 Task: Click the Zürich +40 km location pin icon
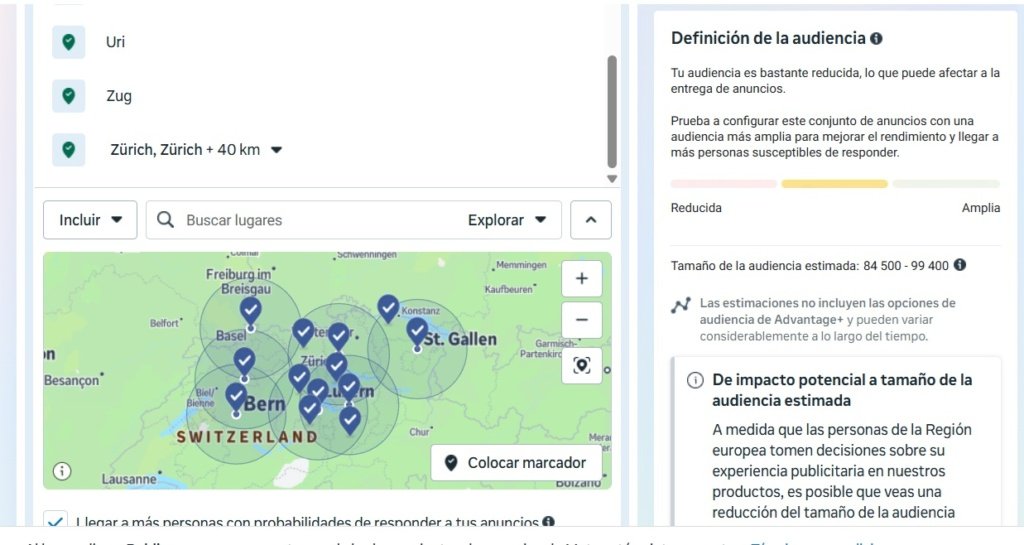(69, 150)
